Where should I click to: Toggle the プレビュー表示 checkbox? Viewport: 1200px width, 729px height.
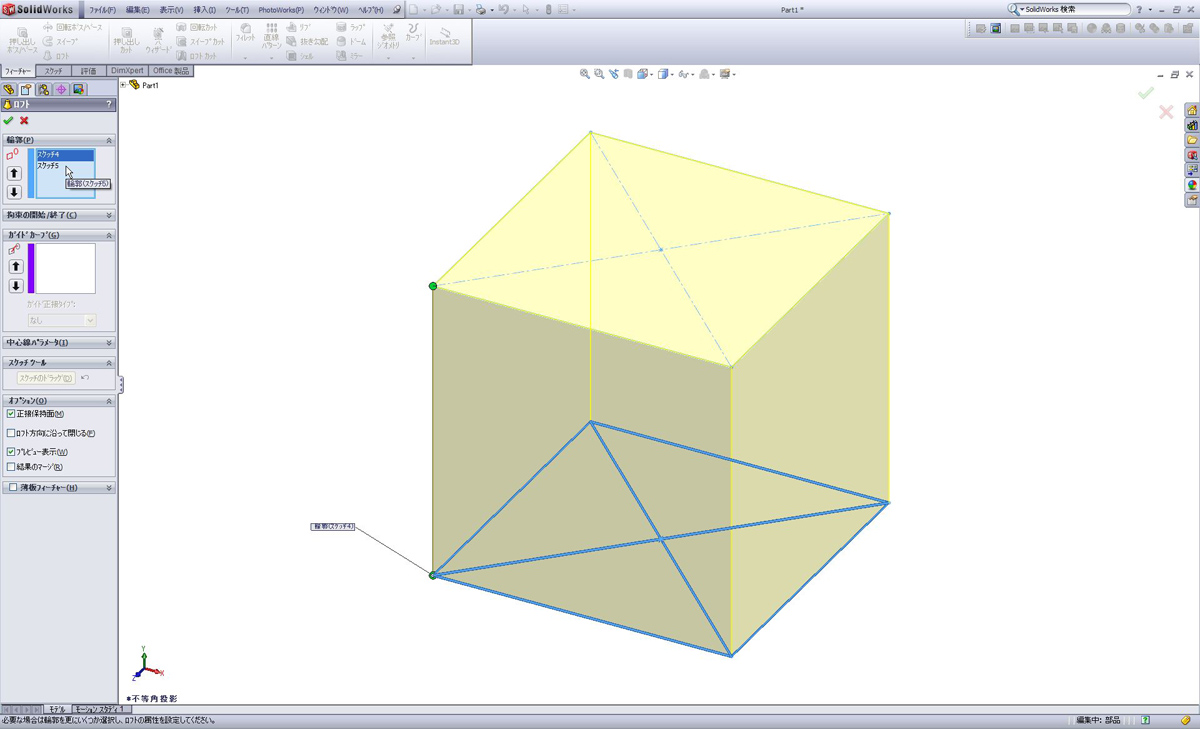pyautogui.click(x=12, y=452)
